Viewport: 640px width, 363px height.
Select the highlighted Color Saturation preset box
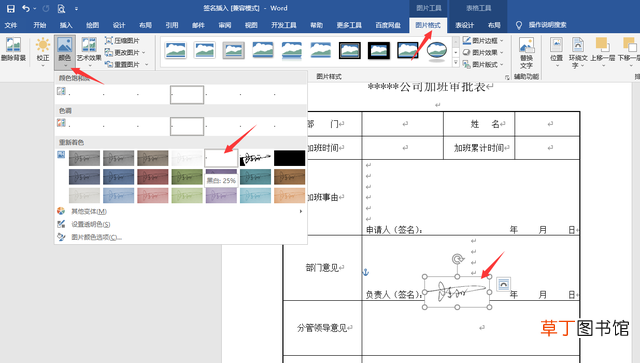[187, 95]
